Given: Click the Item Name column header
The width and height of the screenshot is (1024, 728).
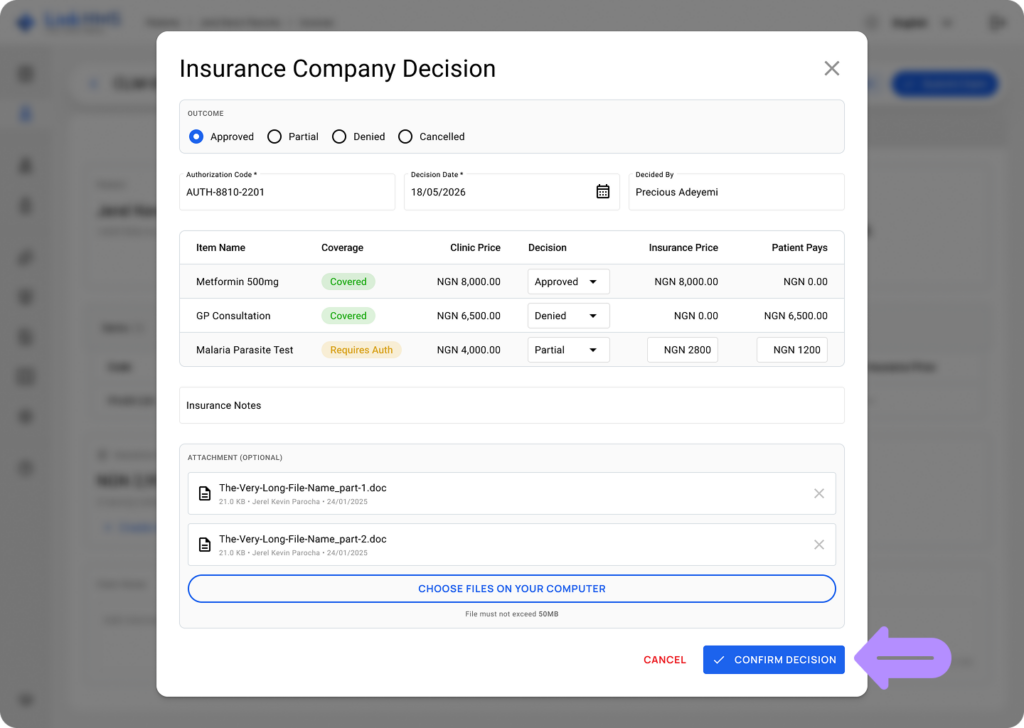Looking at the screenshot, I should [221, 247].
